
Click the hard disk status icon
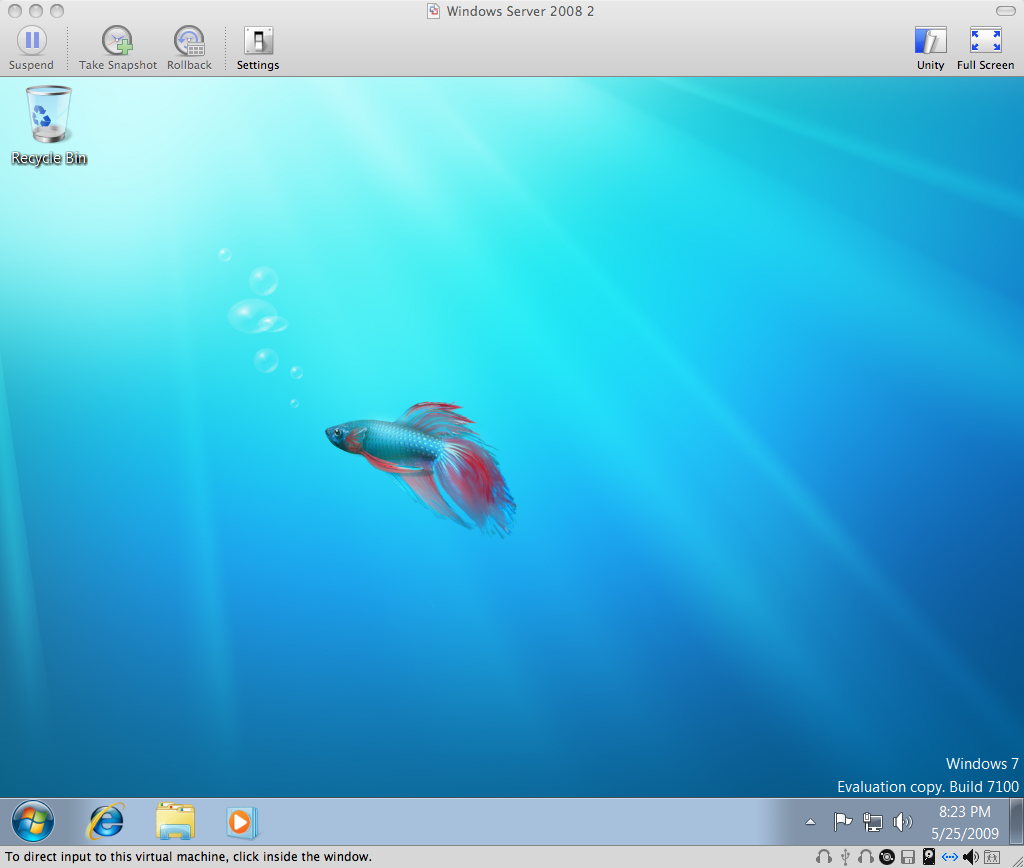(x=929, y=856)
